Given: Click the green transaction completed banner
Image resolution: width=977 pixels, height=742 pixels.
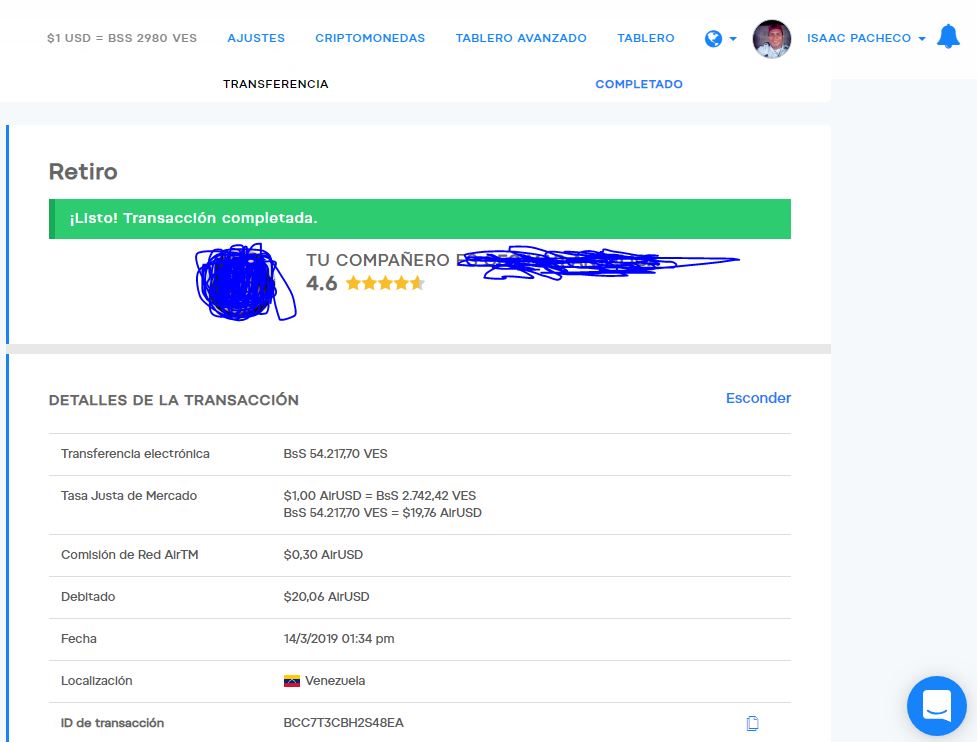Looking at the screenshot, I should pos(420,219).
